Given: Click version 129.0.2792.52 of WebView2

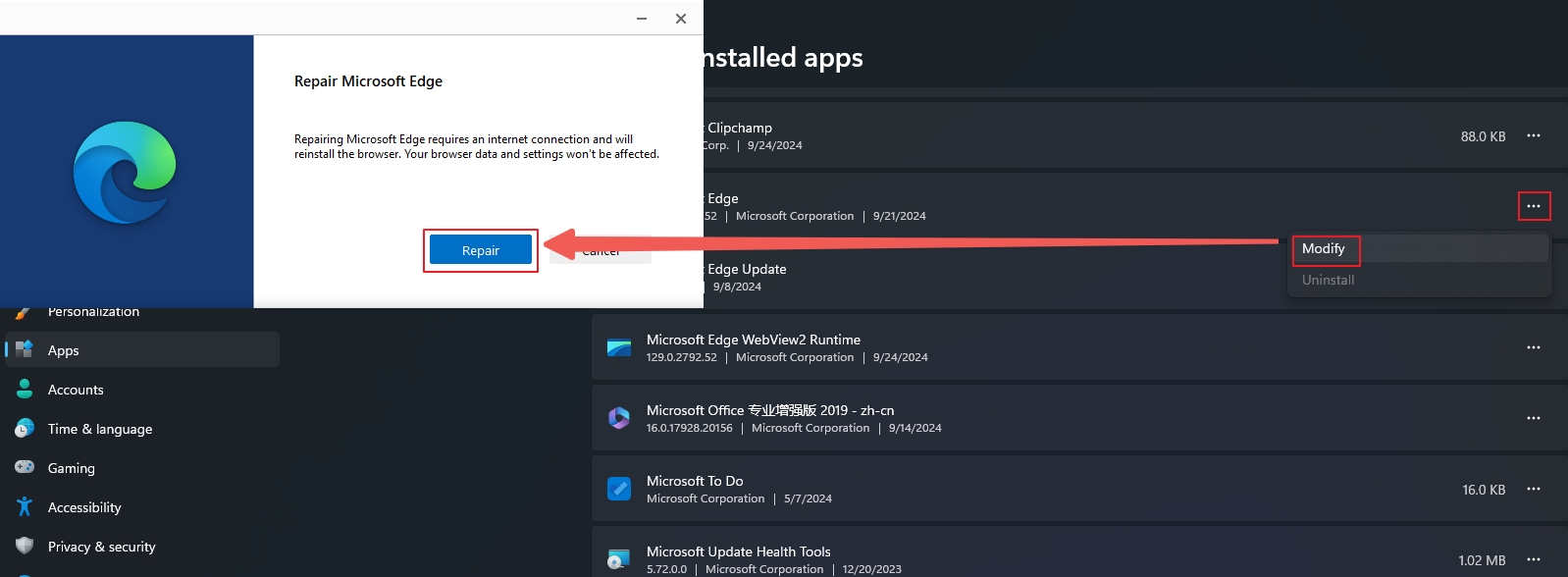Looking at the screenshot, I should pos(682,357).
